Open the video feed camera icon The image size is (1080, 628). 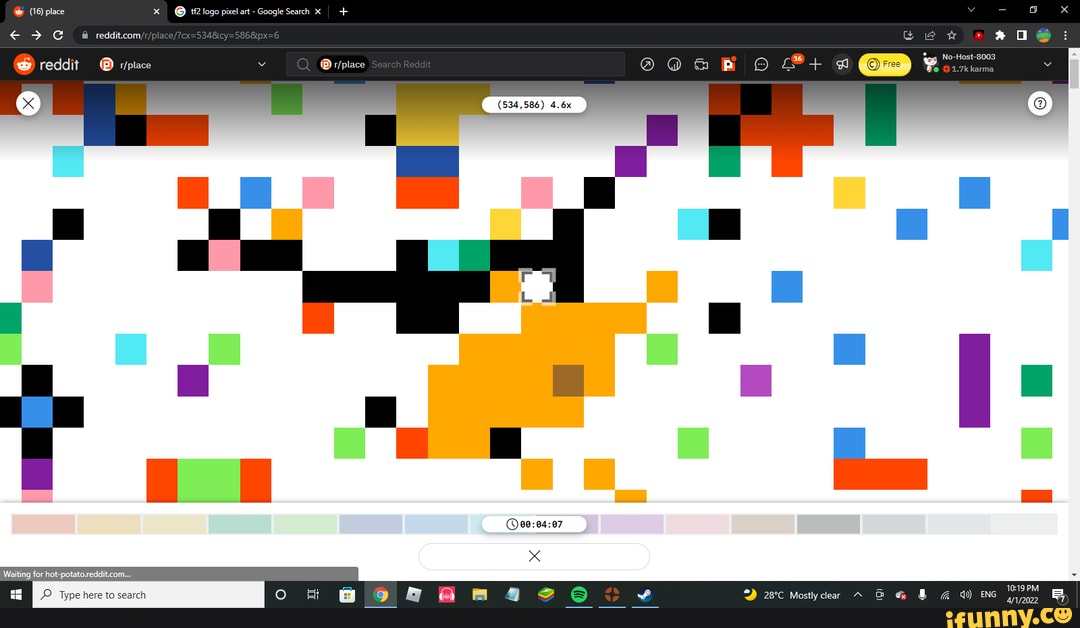702,64
